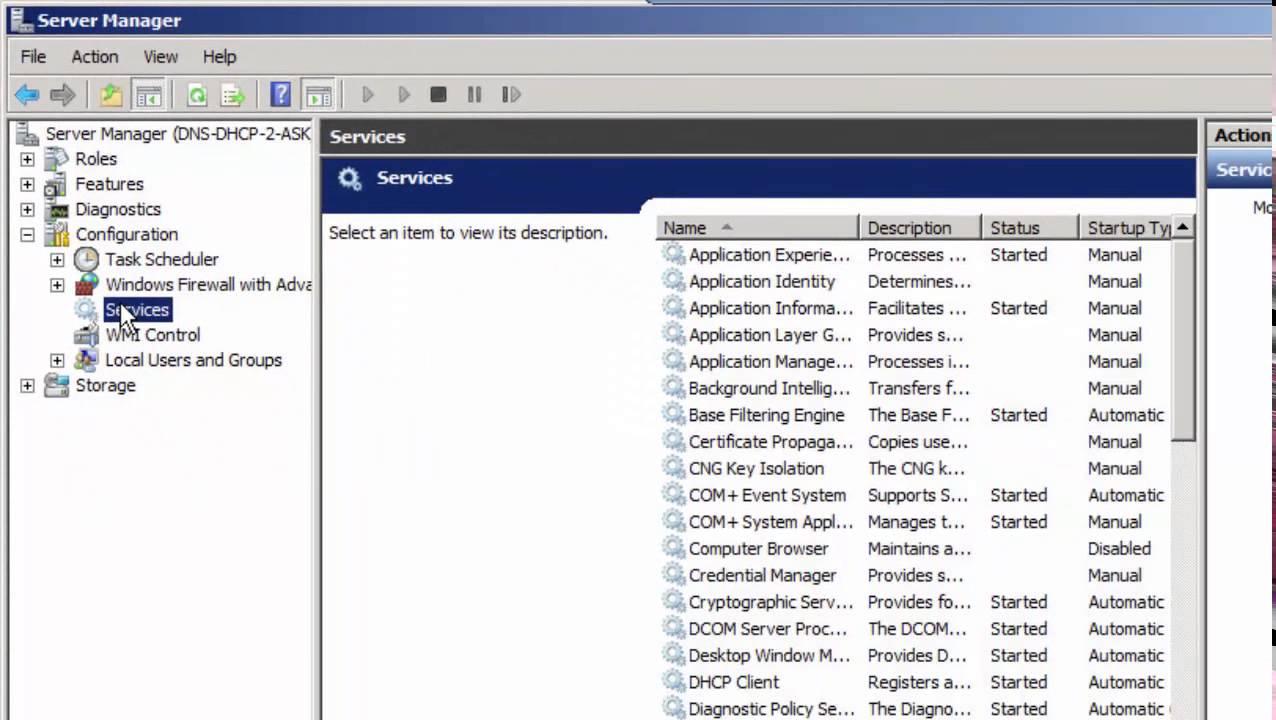Click the Refresh toolbar icon
Image resolution: width=1276 pixels, height=720 pixels.
coord(197,95)
